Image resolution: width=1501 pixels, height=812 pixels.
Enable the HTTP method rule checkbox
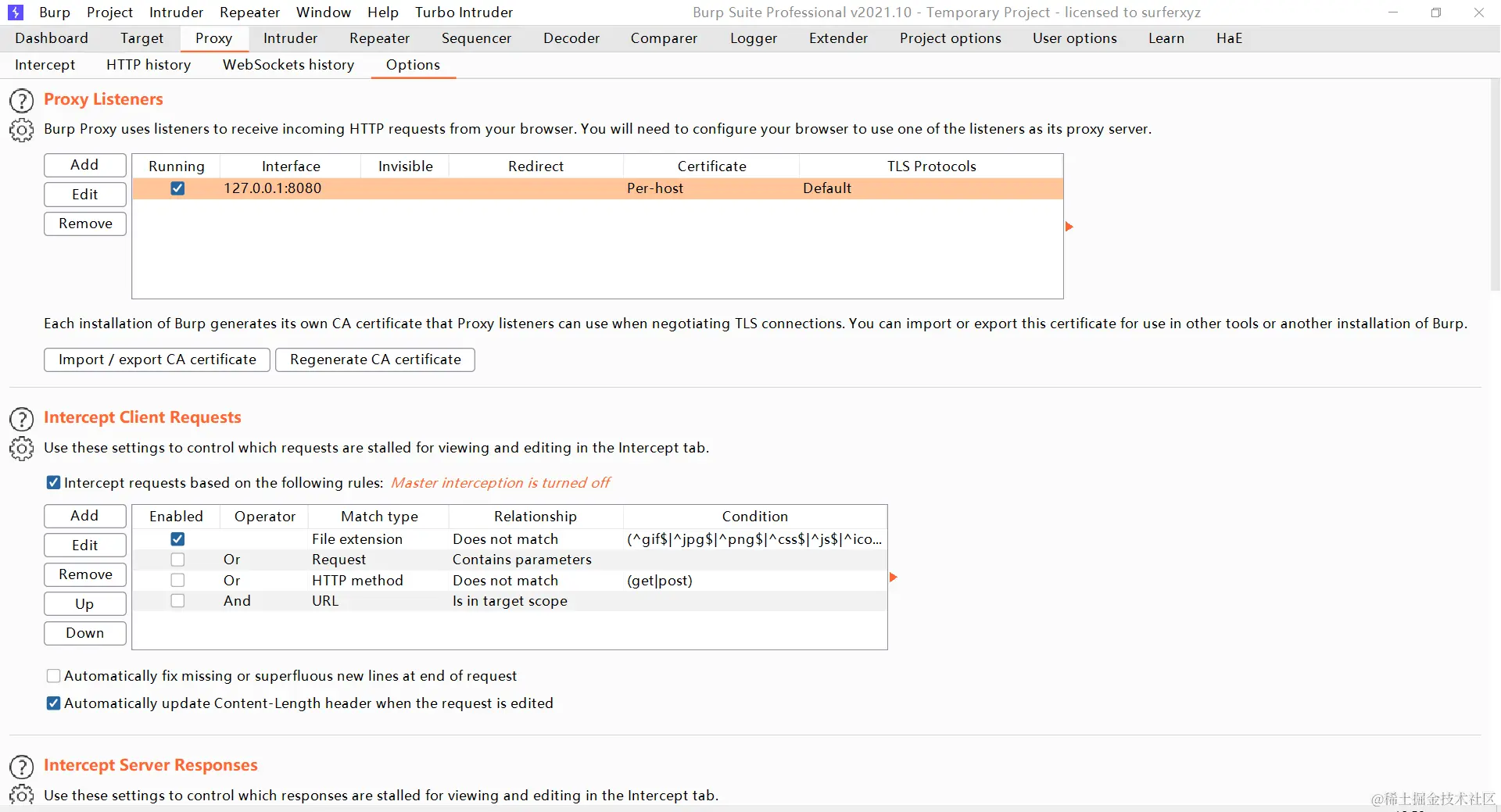(177, 581)
